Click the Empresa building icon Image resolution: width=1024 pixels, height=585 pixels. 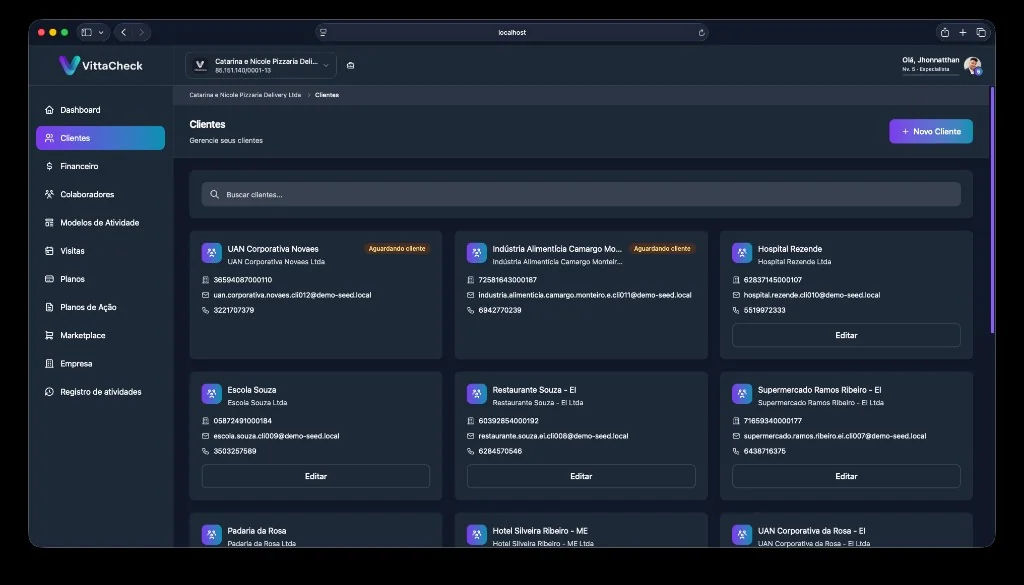click(49, 364)
